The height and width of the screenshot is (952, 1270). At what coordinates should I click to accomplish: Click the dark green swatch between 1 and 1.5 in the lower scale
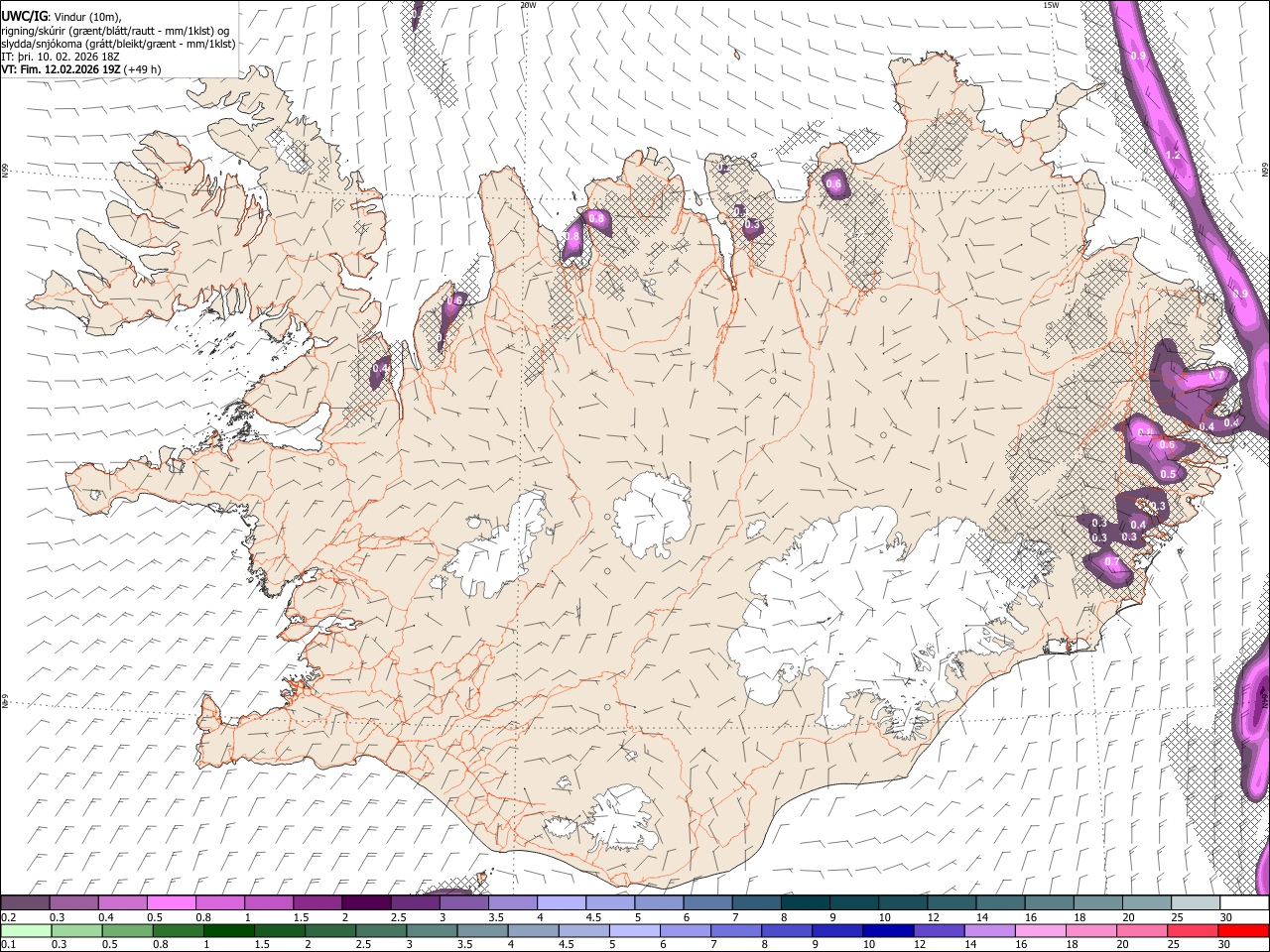(x=229, y=931)
